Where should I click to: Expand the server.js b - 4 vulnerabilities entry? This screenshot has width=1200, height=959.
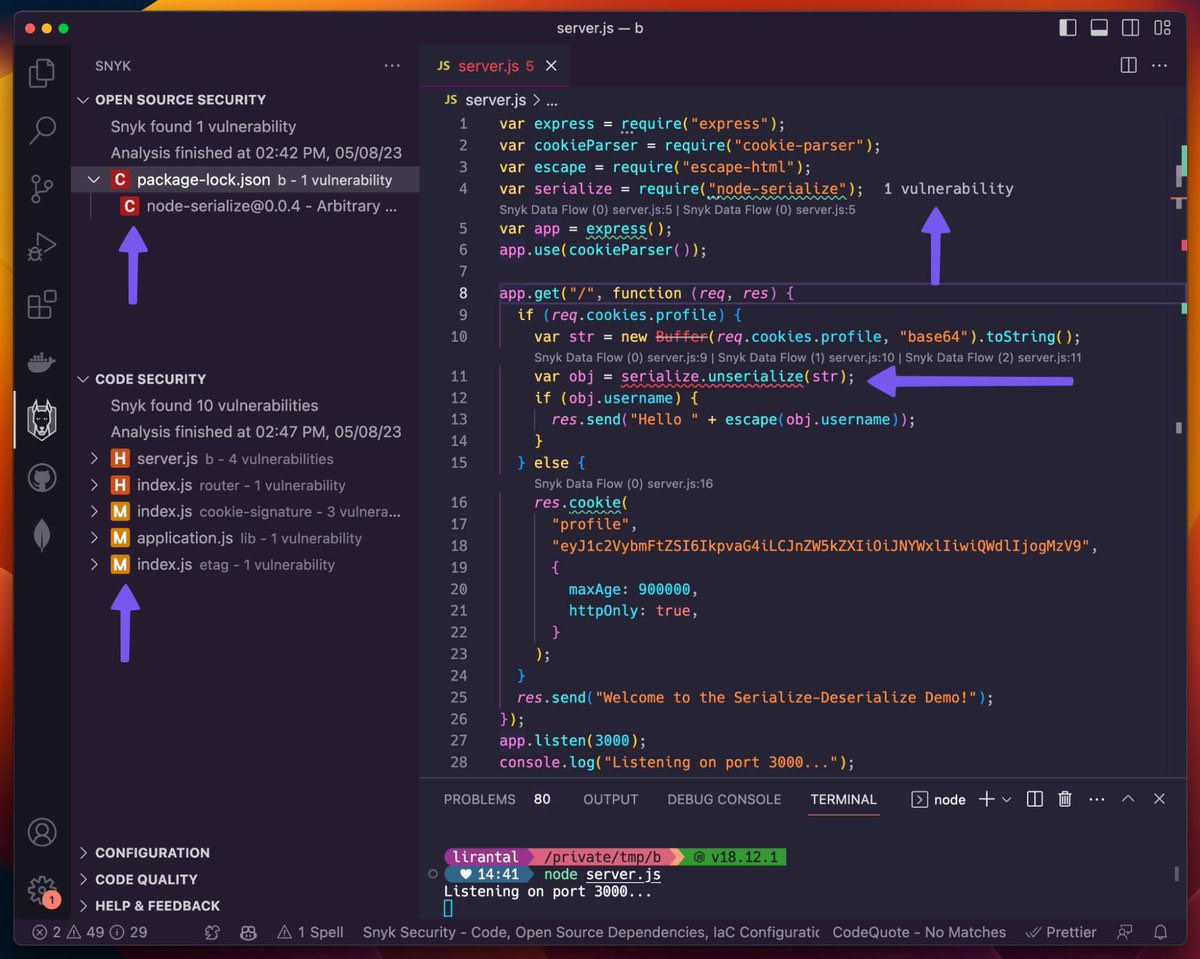tap(94, 459)
